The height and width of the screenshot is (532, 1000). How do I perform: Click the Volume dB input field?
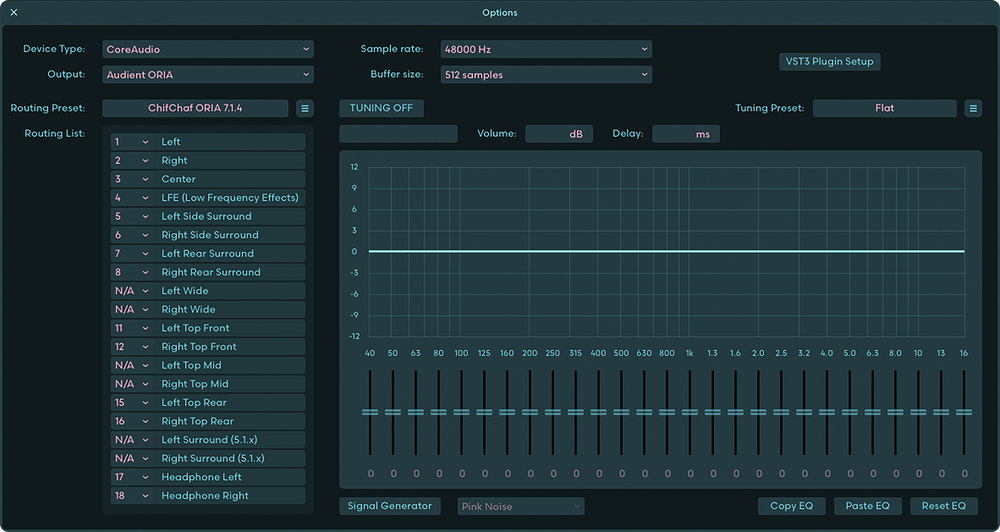pos(559,134)
